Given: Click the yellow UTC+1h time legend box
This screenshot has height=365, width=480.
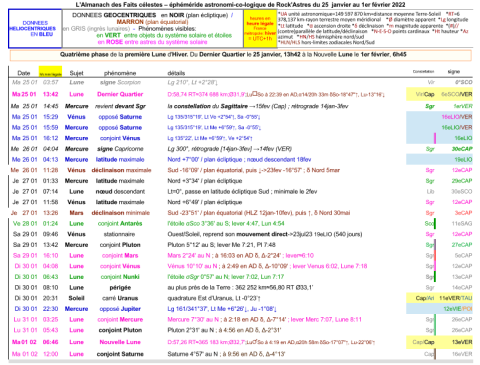Looking at the screenshot, I should tap(260, 29).
